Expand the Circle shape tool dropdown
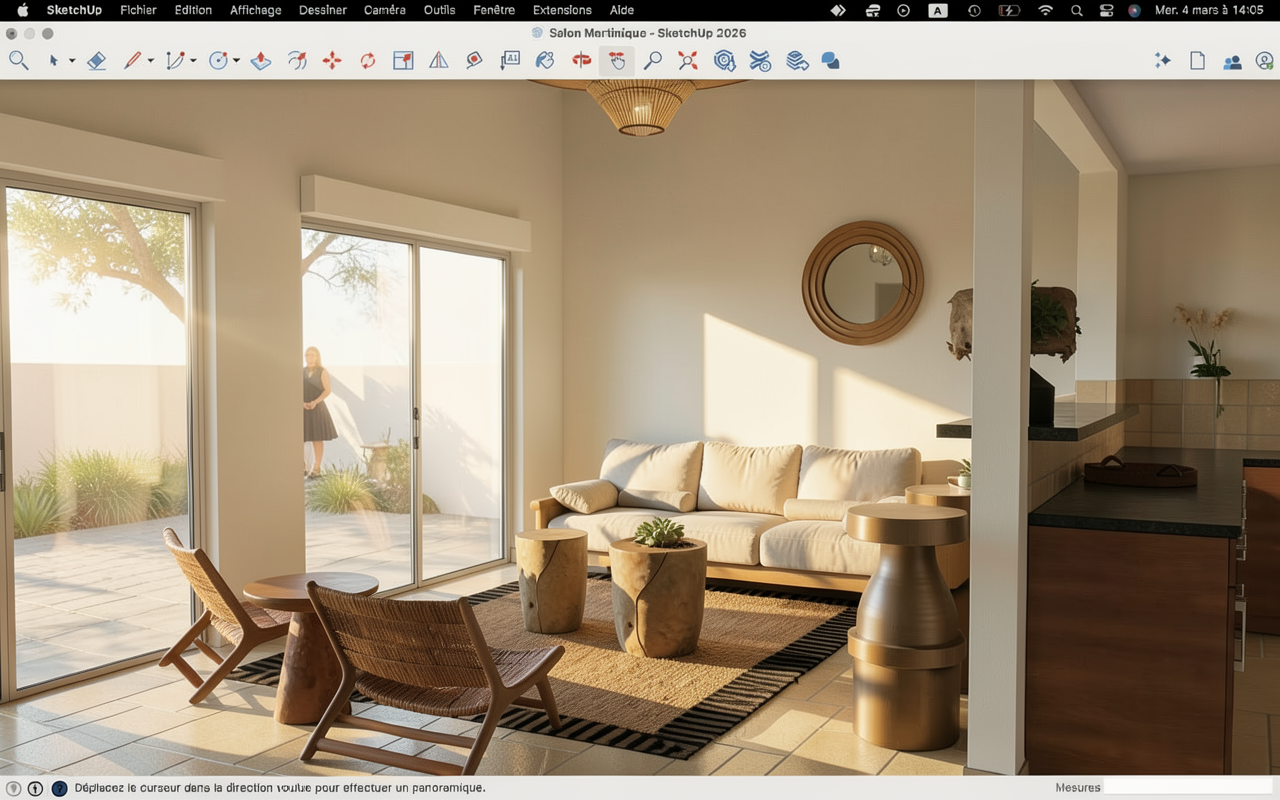Viewport: 1280px width, 800px height. click(236, 61)
